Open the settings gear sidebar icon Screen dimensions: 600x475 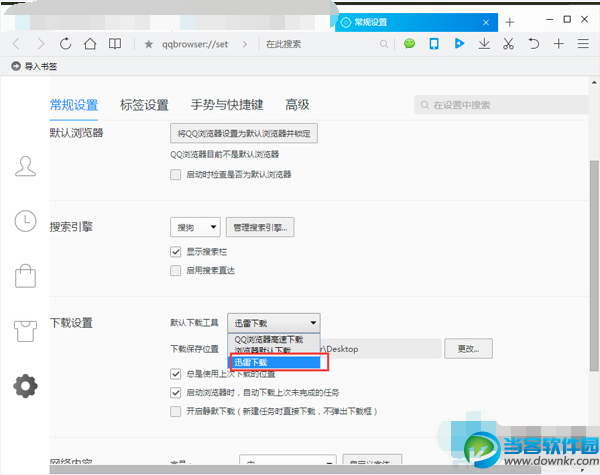point(25,386)
